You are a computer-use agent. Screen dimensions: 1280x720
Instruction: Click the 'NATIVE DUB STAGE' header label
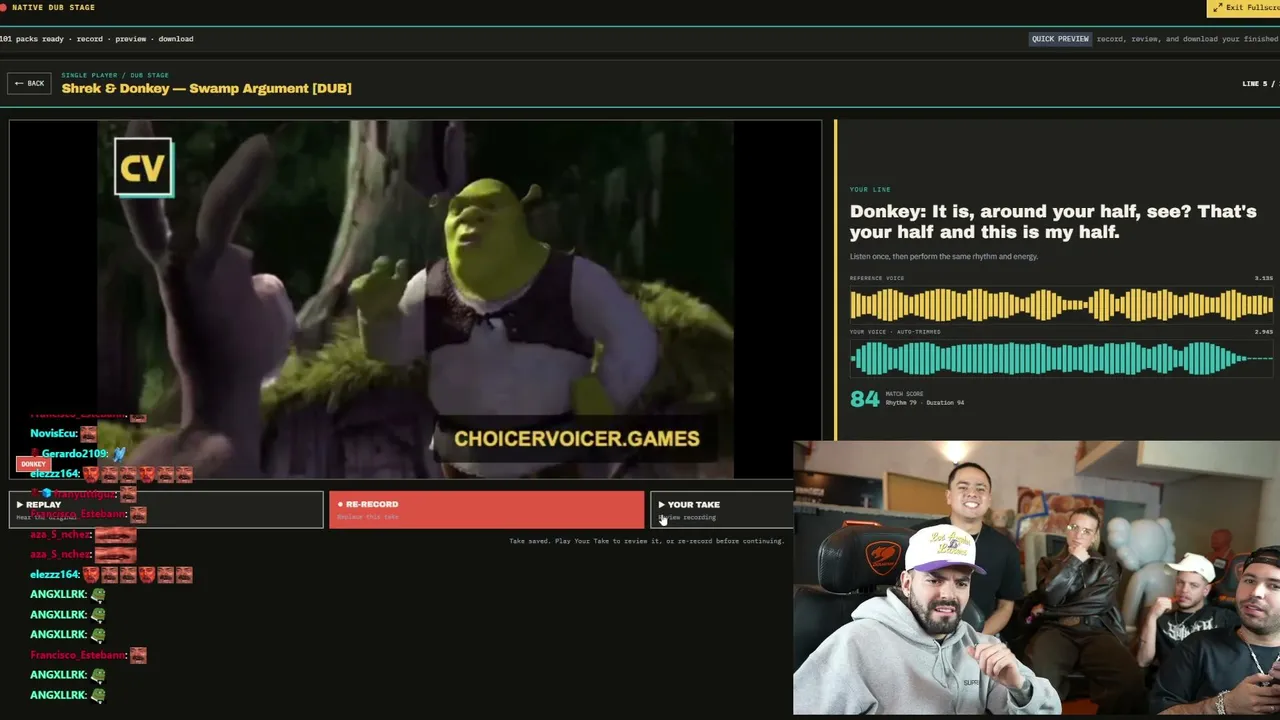[x=53, y=8]
